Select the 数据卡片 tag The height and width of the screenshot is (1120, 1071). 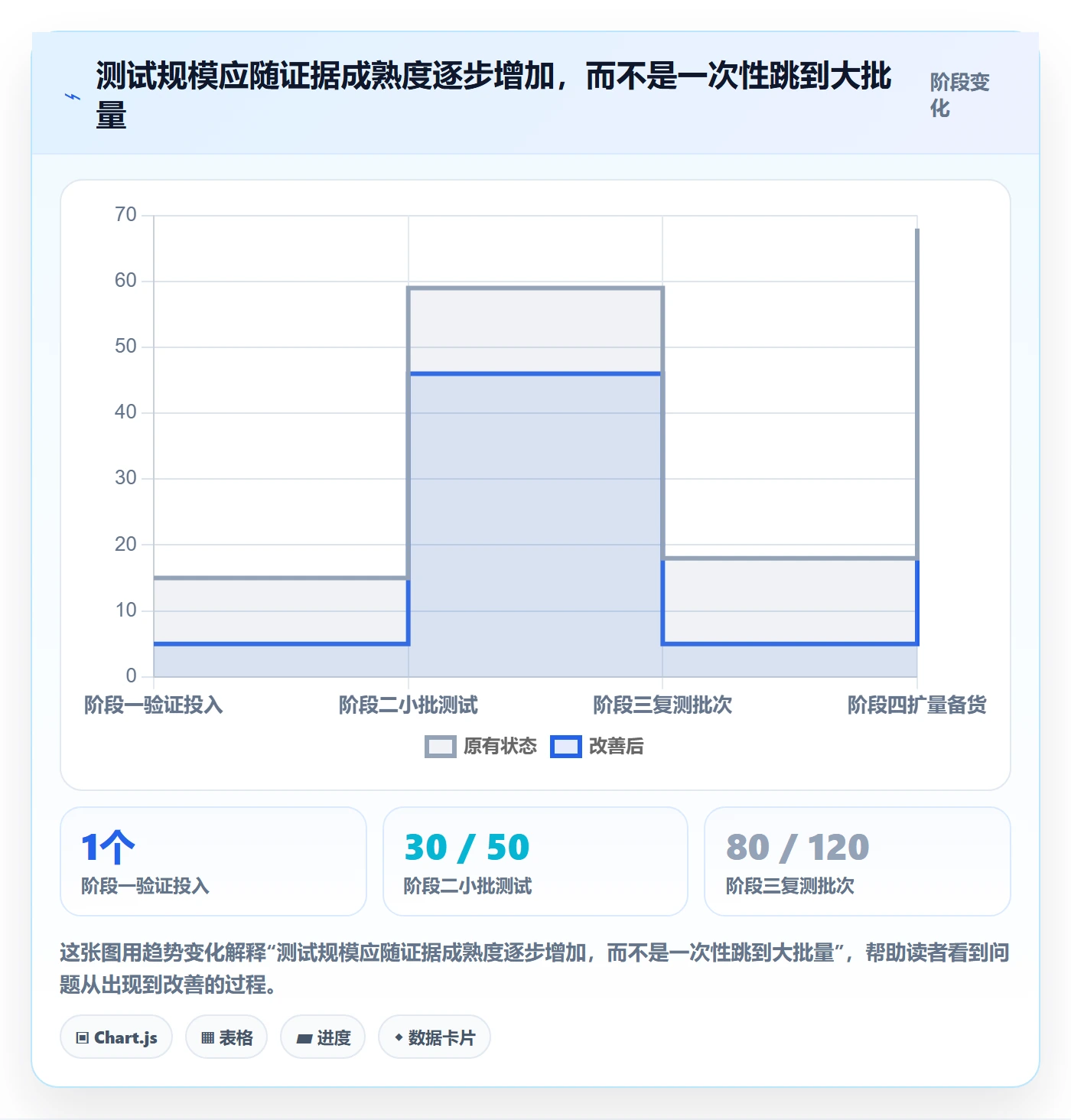pyautogui.click(x=435, y=1037)
